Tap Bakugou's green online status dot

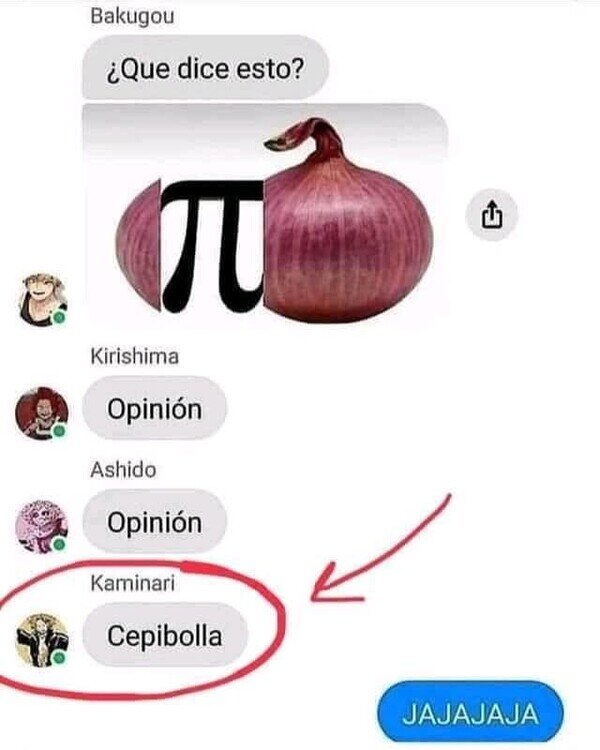[x=60, y=318]
